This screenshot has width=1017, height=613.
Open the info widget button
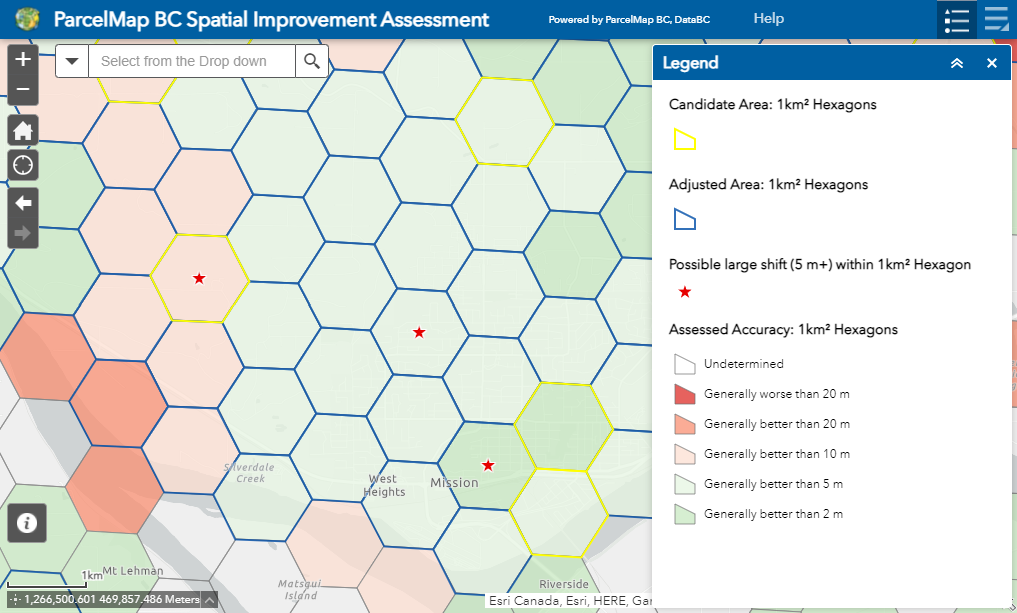[27, 523]
